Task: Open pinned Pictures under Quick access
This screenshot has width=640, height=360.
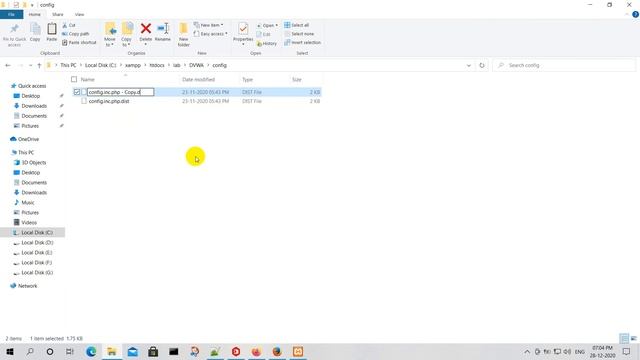Action: coord(26,126)
